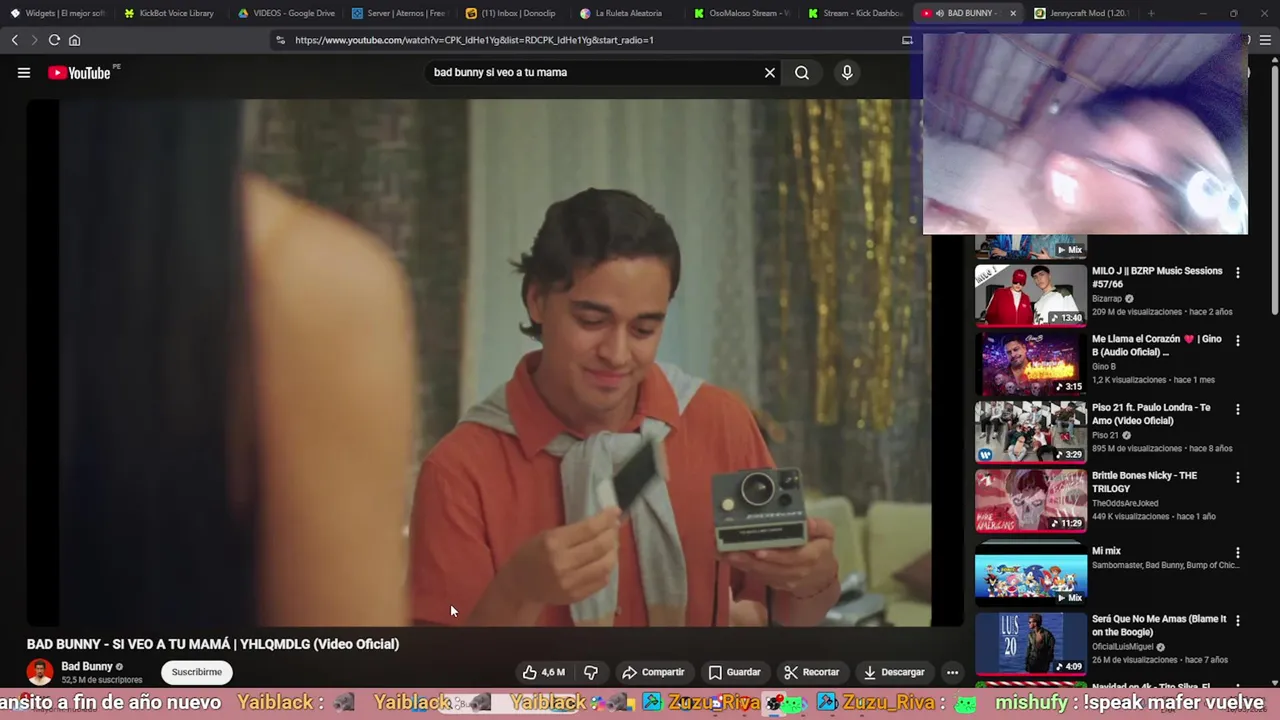This screenshot has height=720, width=1280.
Task: Clear the search box with the X
Action: [x=770, y=72]
